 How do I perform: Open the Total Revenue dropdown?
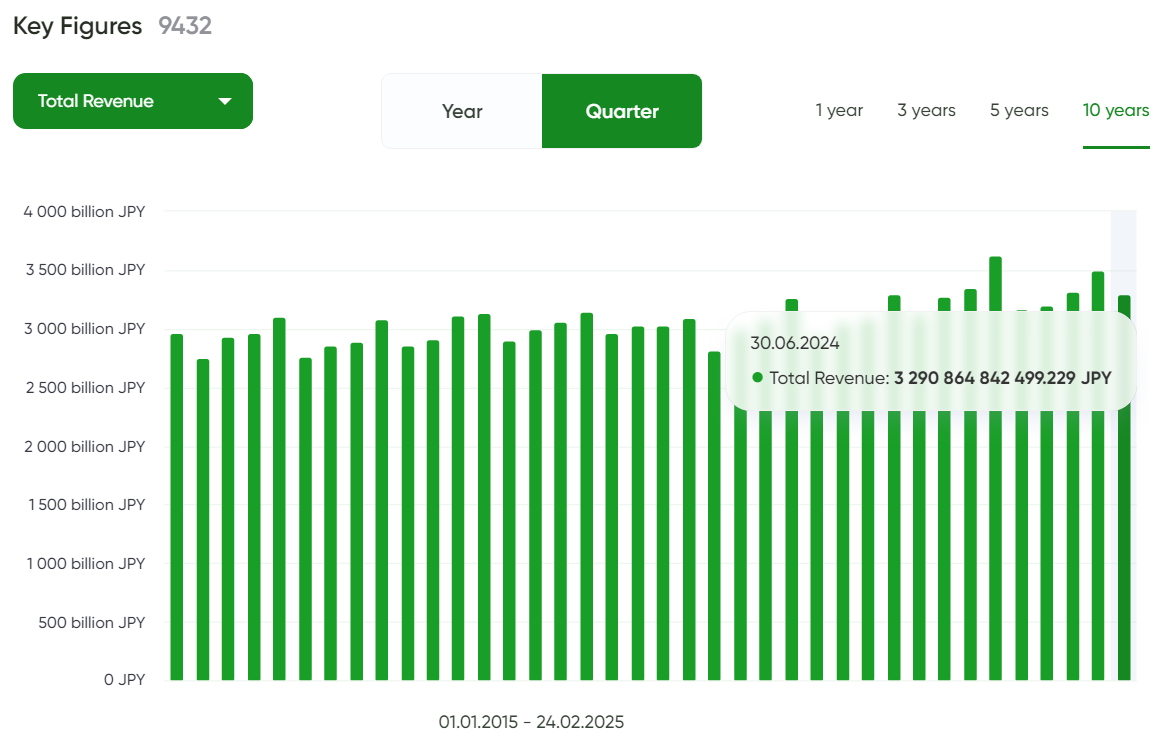pos(133,101)
